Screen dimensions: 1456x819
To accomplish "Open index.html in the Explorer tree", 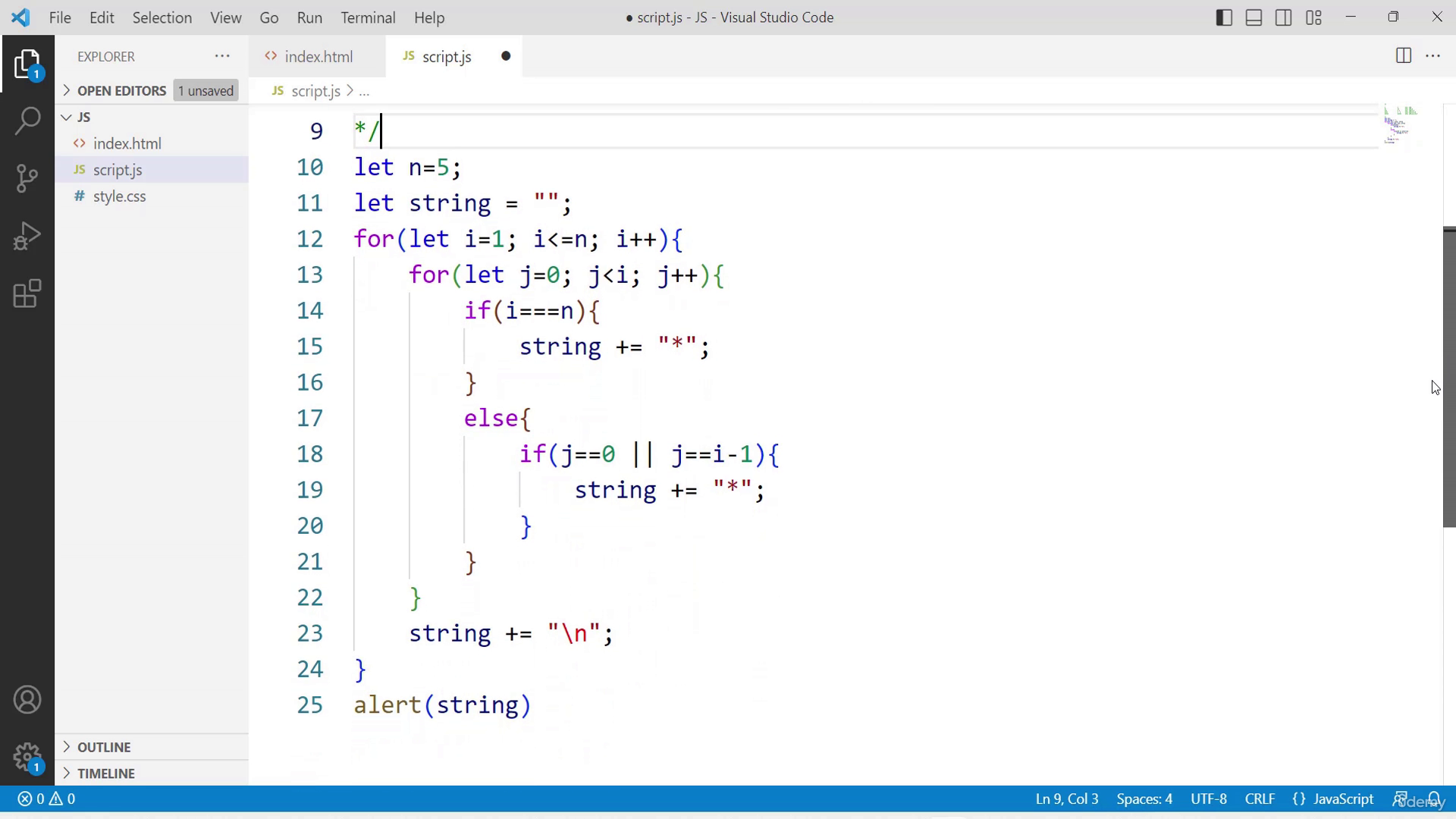I will 152,143.
